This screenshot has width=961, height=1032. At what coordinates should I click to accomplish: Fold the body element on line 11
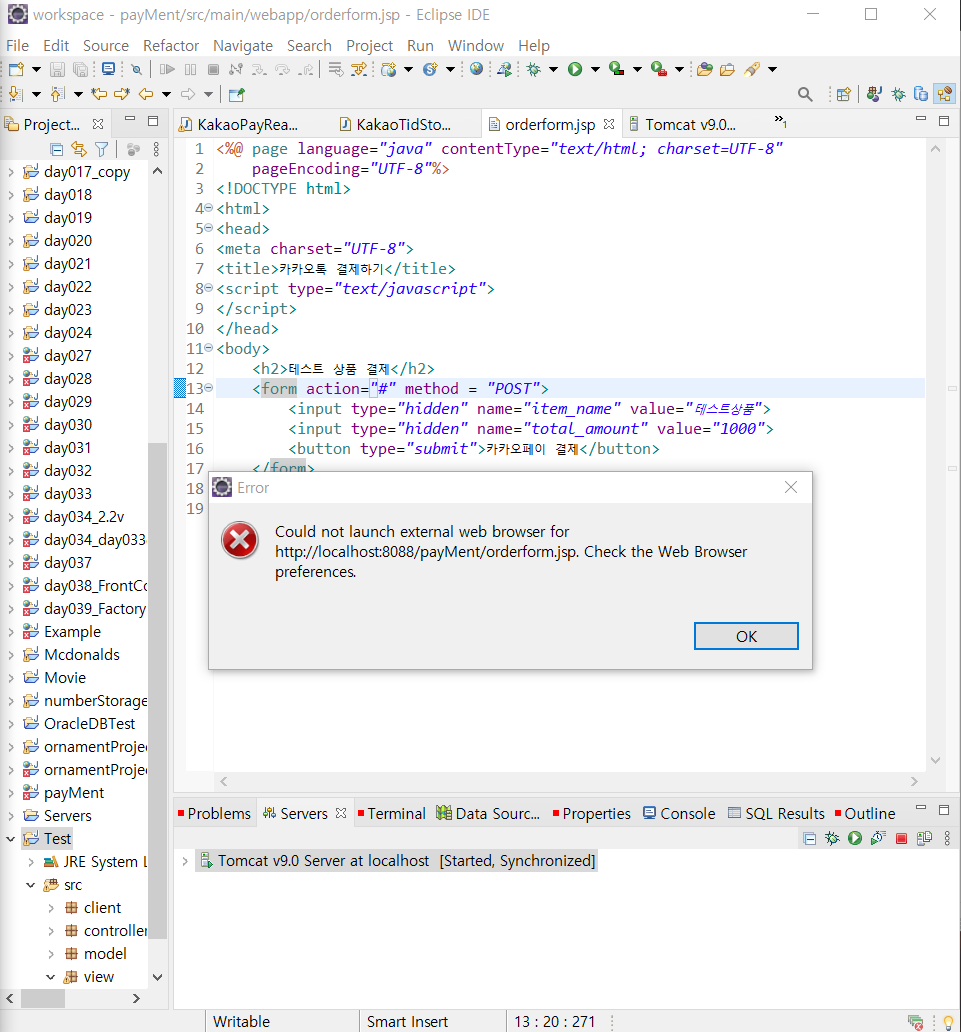(209, 348)
